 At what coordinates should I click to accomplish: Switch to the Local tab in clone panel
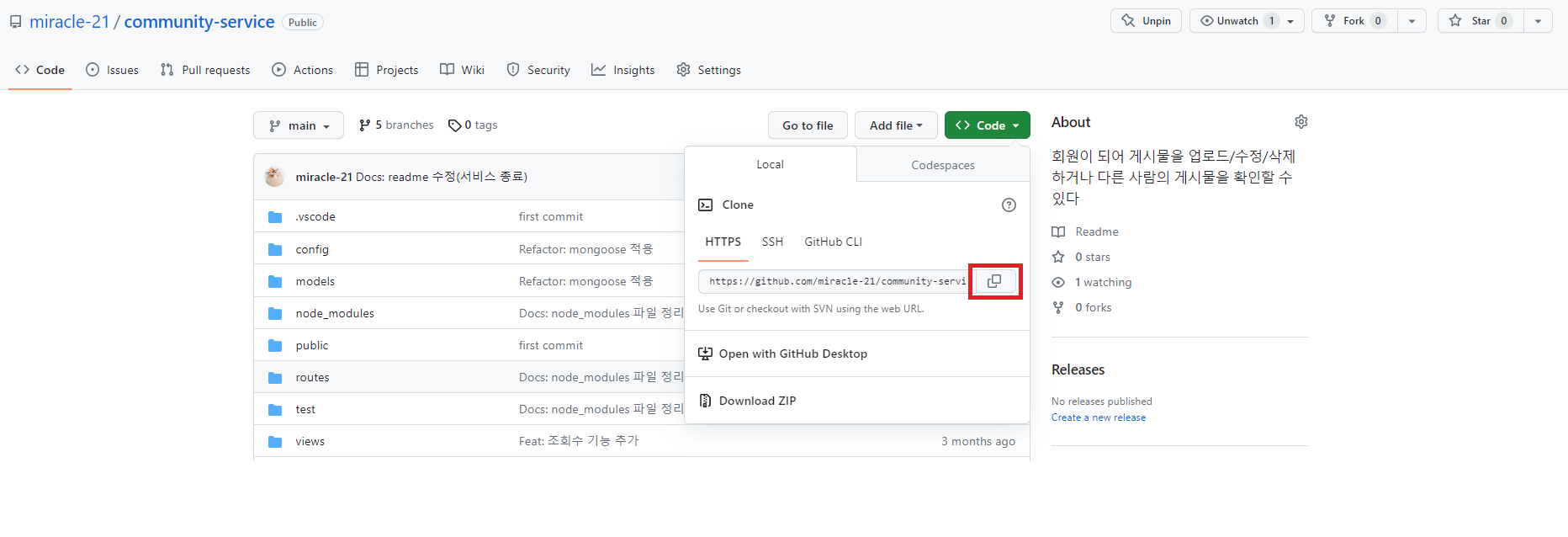(770, 164)
